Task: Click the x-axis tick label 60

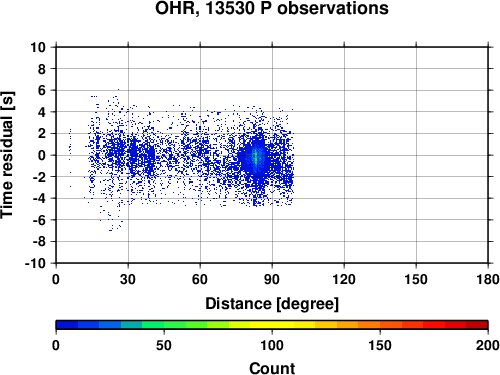Action: 200,279
